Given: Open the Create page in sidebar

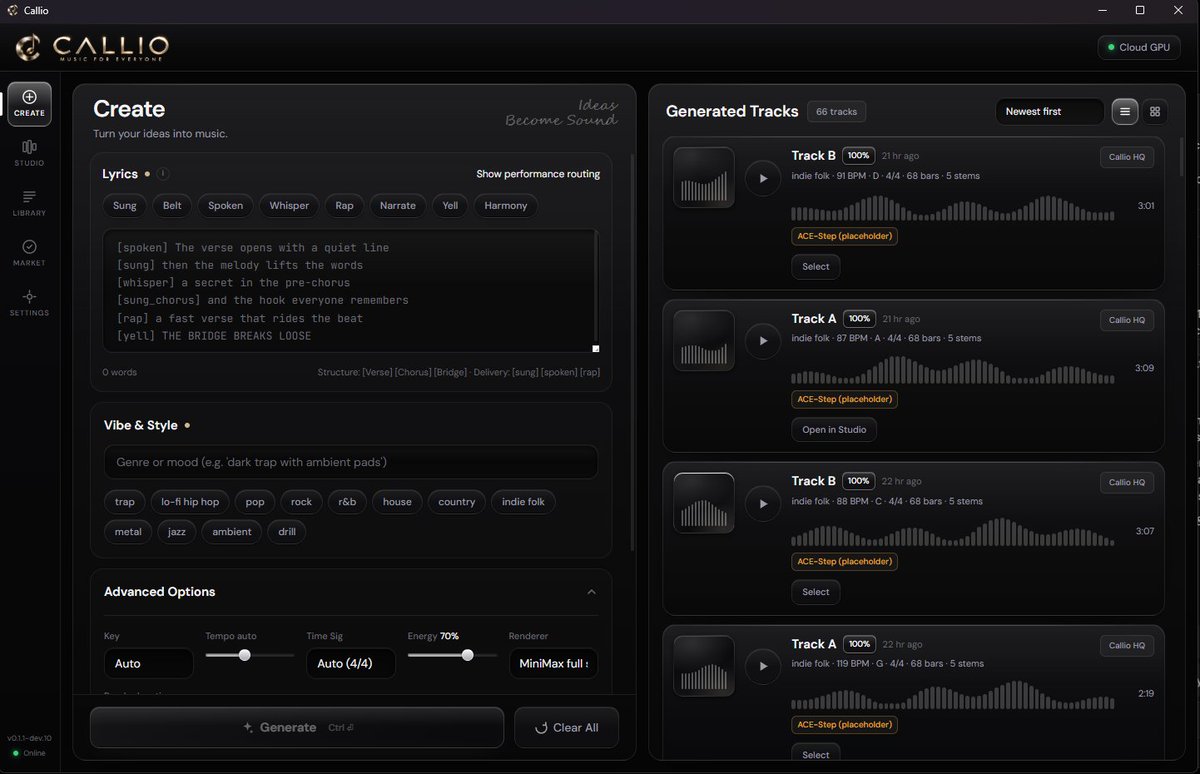Looking at the screenshot, I should [x=29, y=104].
